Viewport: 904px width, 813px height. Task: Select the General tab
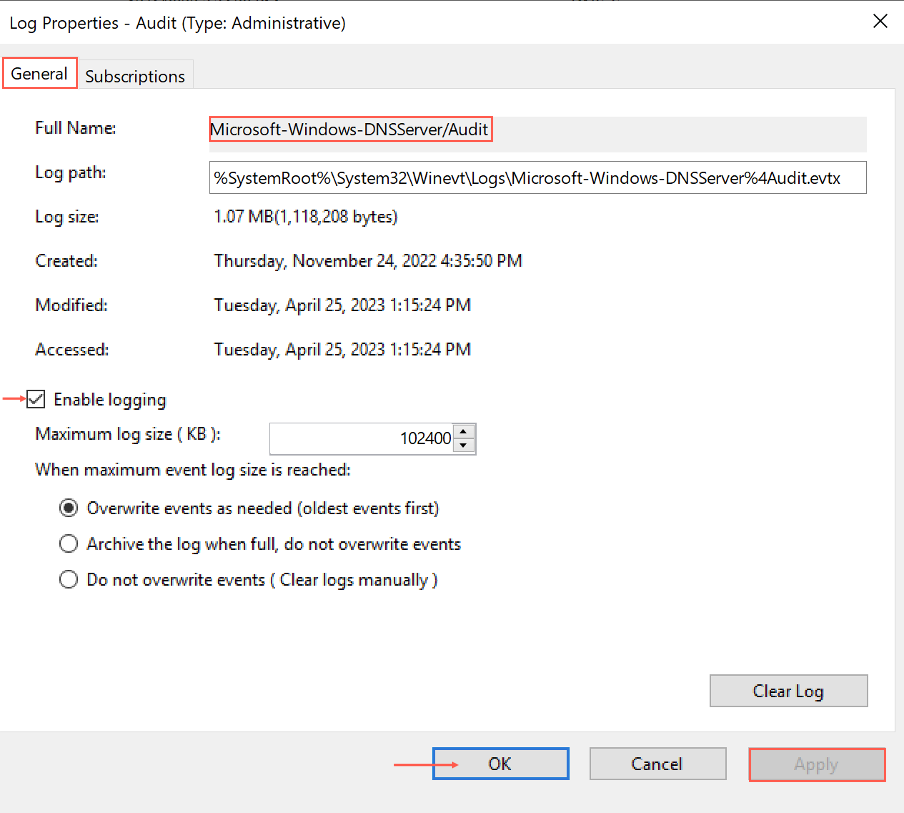pos(40,74)
